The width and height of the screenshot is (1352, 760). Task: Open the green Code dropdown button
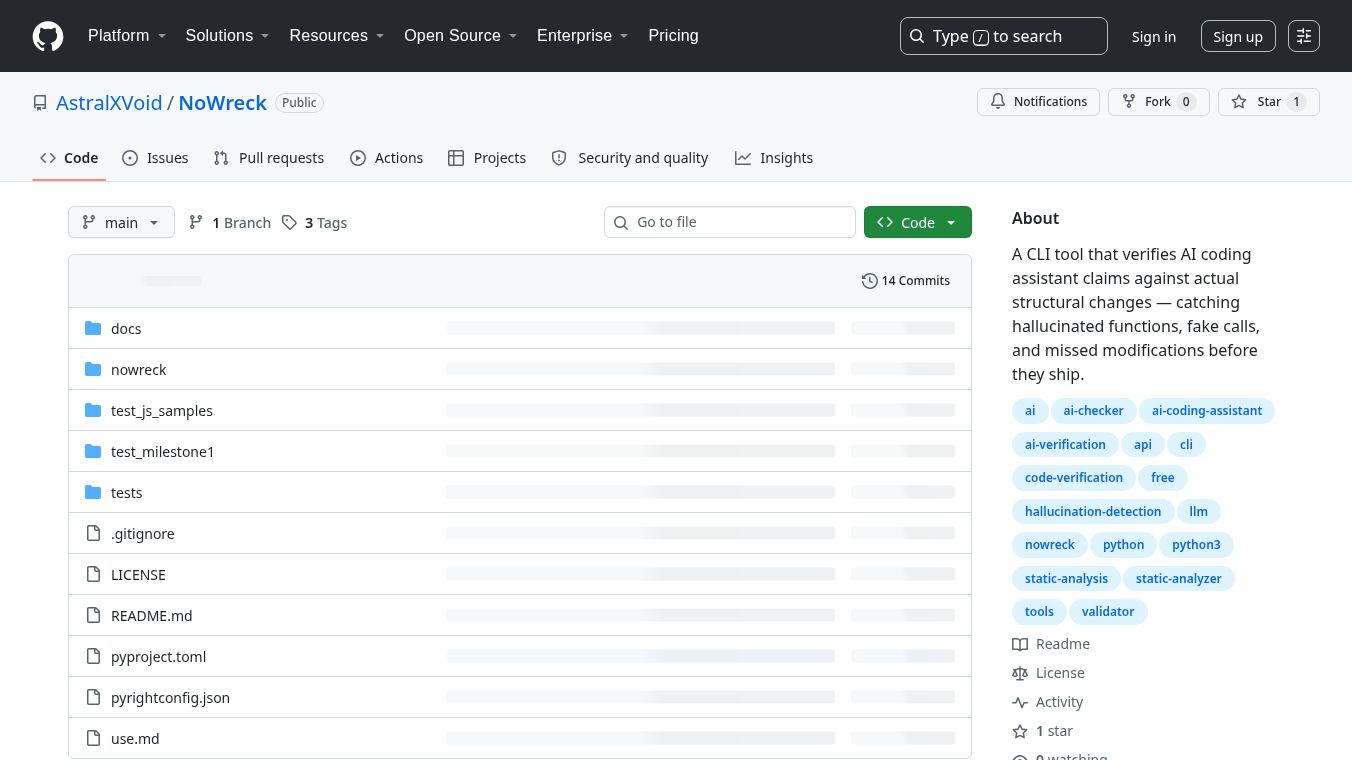pos(918,222)
